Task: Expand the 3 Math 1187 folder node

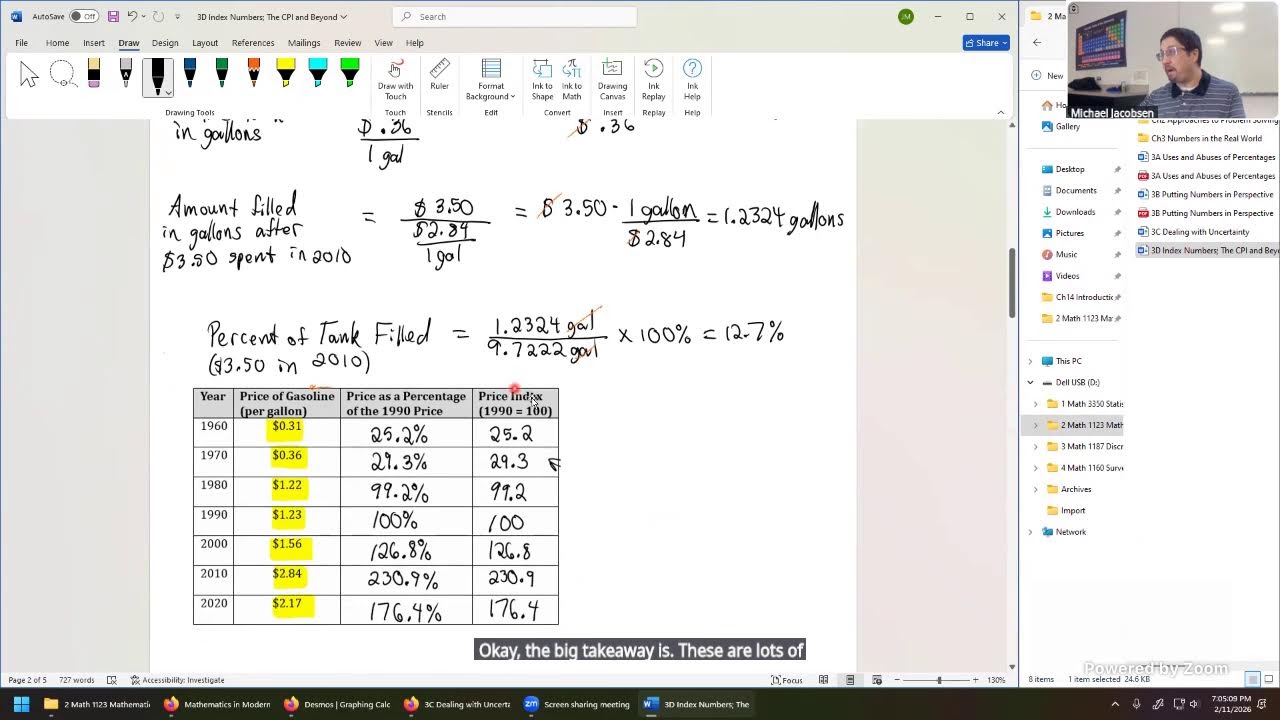Action: (x=1036, y=446)
